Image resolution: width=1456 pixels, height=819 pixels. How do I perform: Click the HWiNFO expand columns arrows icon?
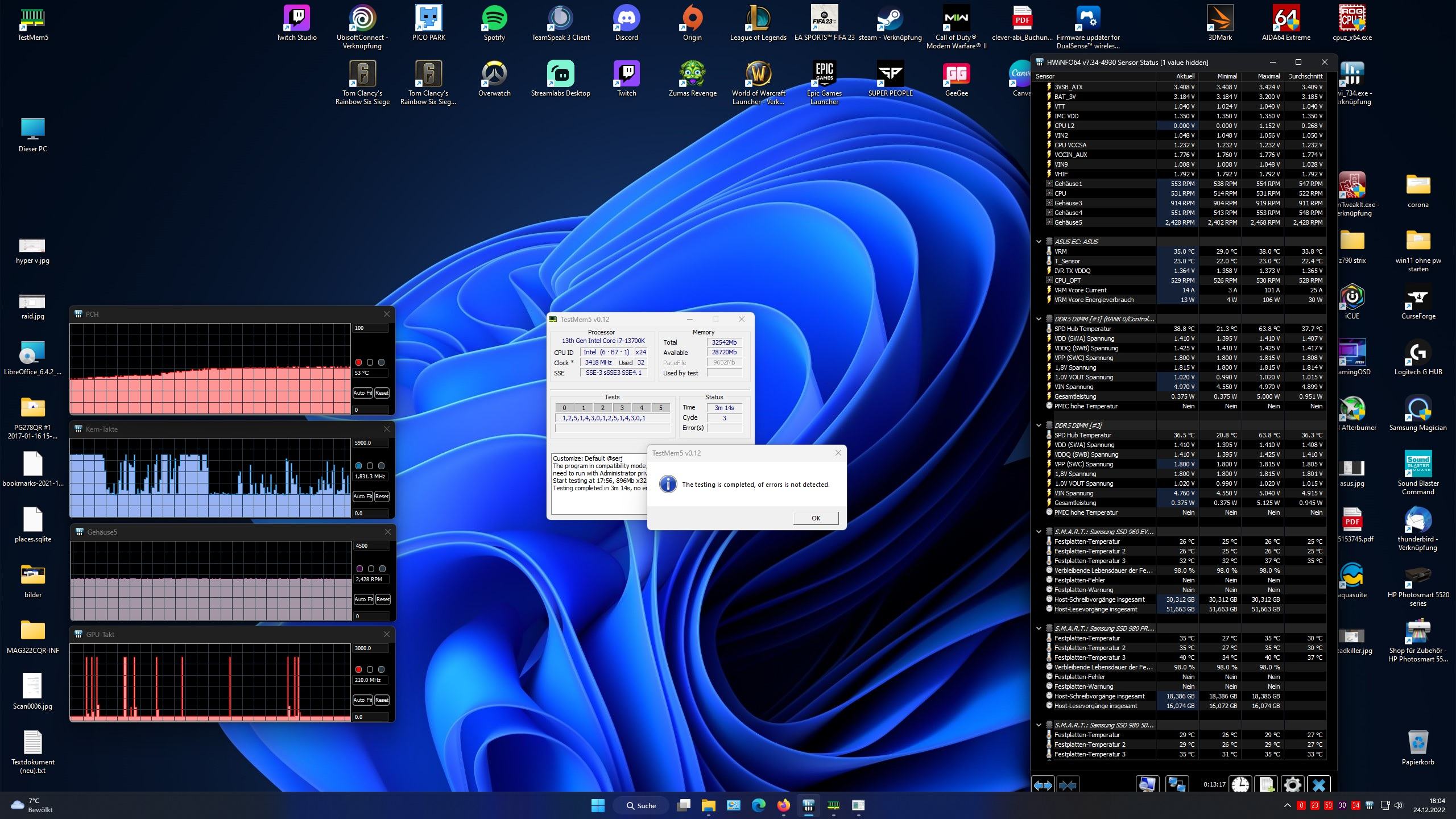[x=1043, y=785]
